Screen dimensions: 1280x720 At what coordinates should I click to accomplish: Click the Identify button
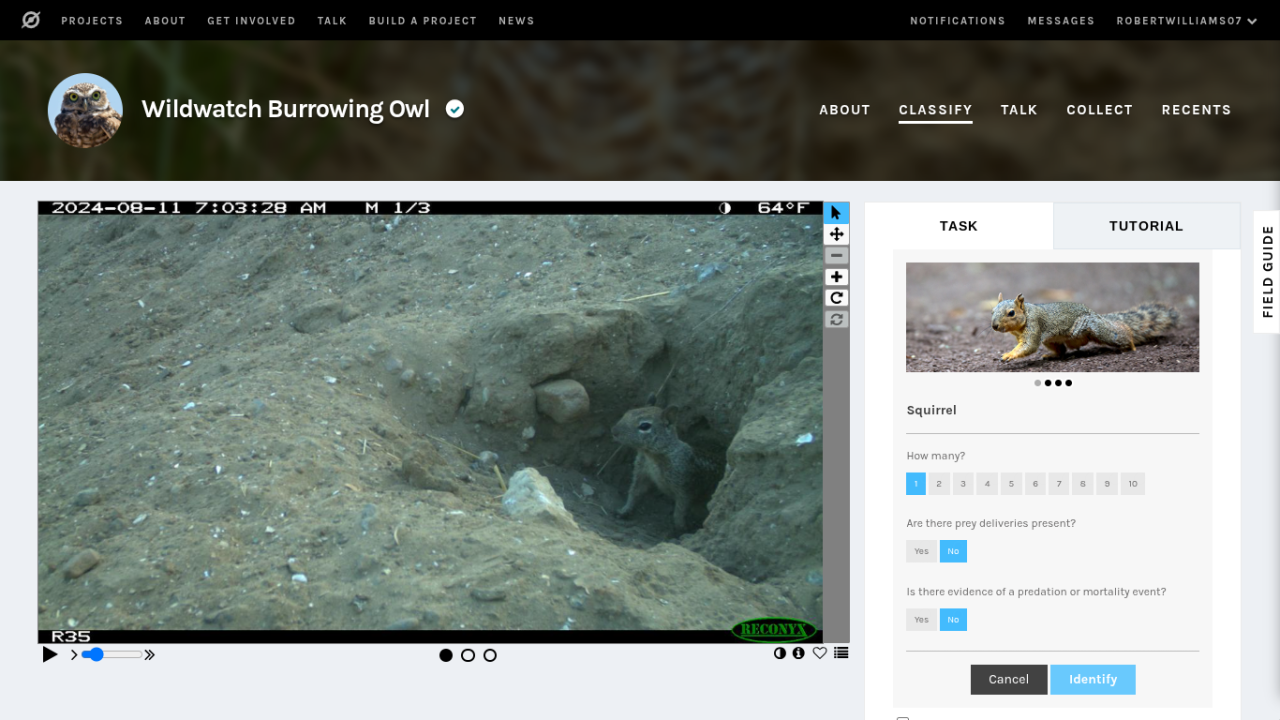pyautogui.click(x=1093, y=680)
